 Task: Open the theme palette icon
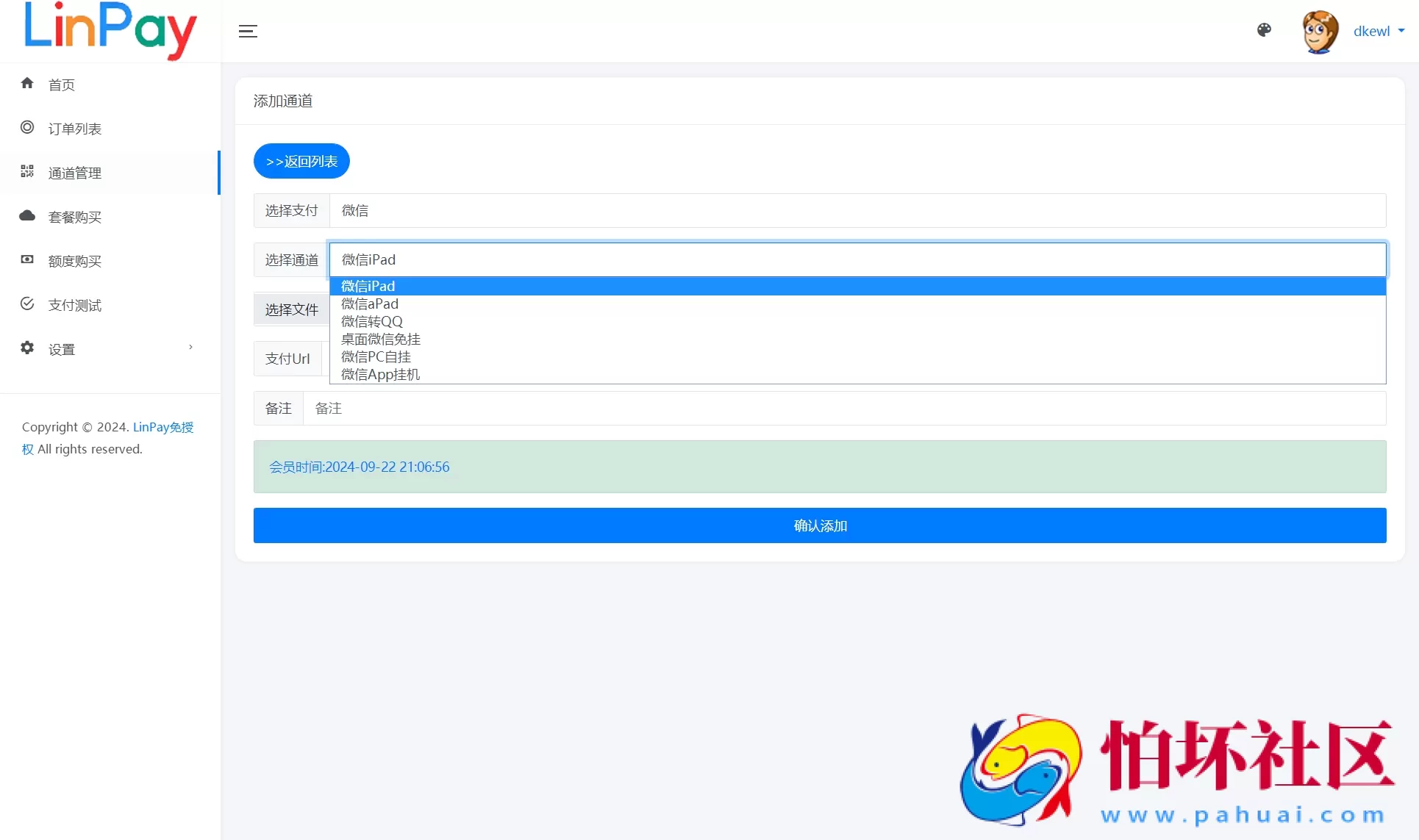[x=1264, y=30]
